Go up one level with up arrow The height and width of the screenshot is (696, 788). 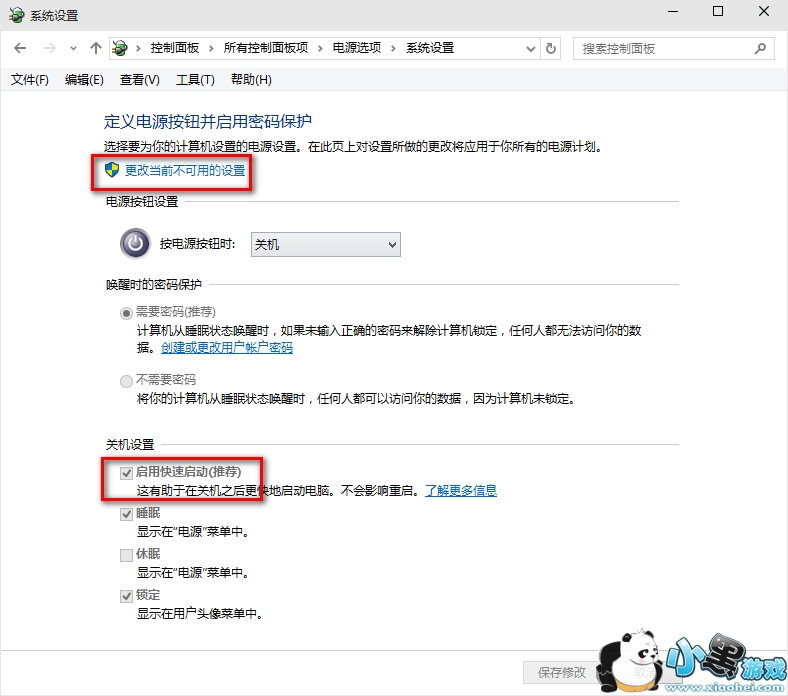point(95,48)
